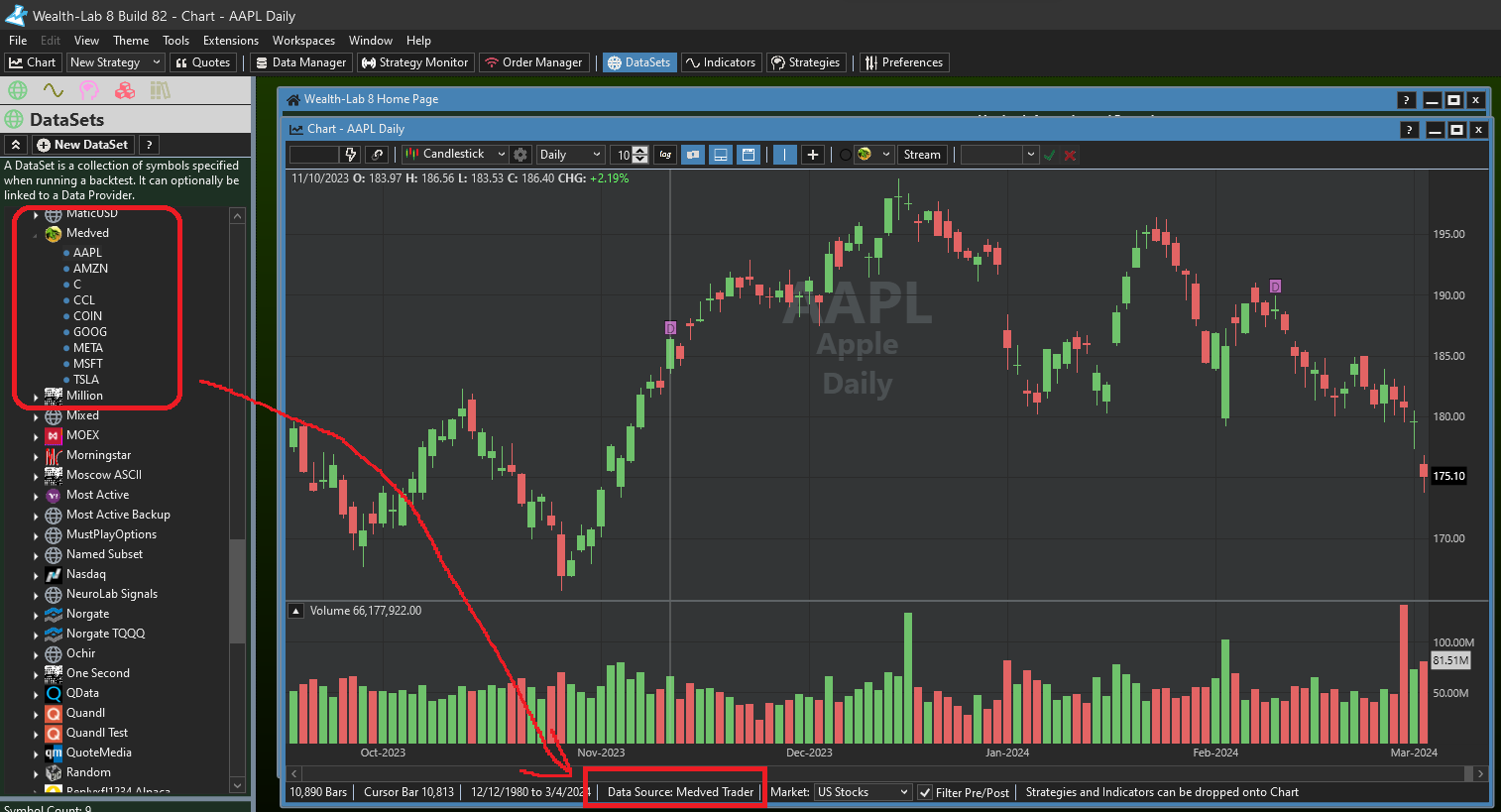Open the Theme menu
This screenshot has width=1501, height=812.
coord(131,41)
